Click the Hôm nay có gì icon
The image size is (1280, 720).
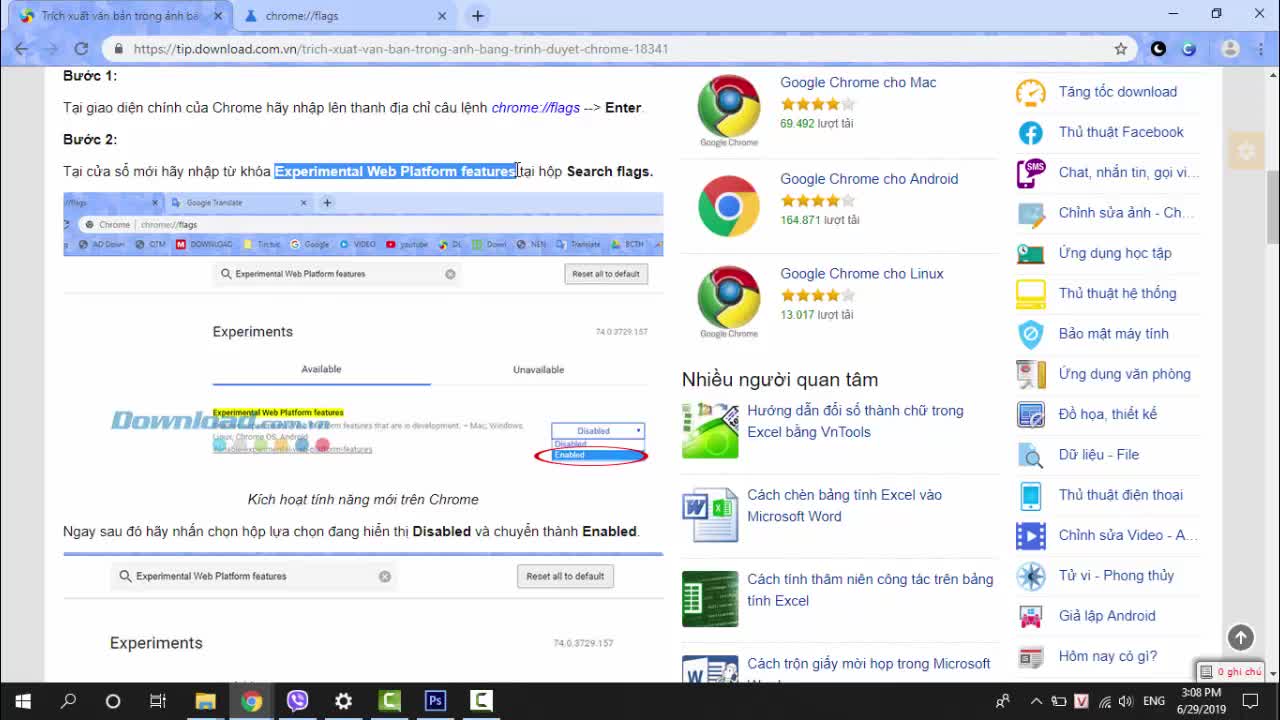[1030, 656]
